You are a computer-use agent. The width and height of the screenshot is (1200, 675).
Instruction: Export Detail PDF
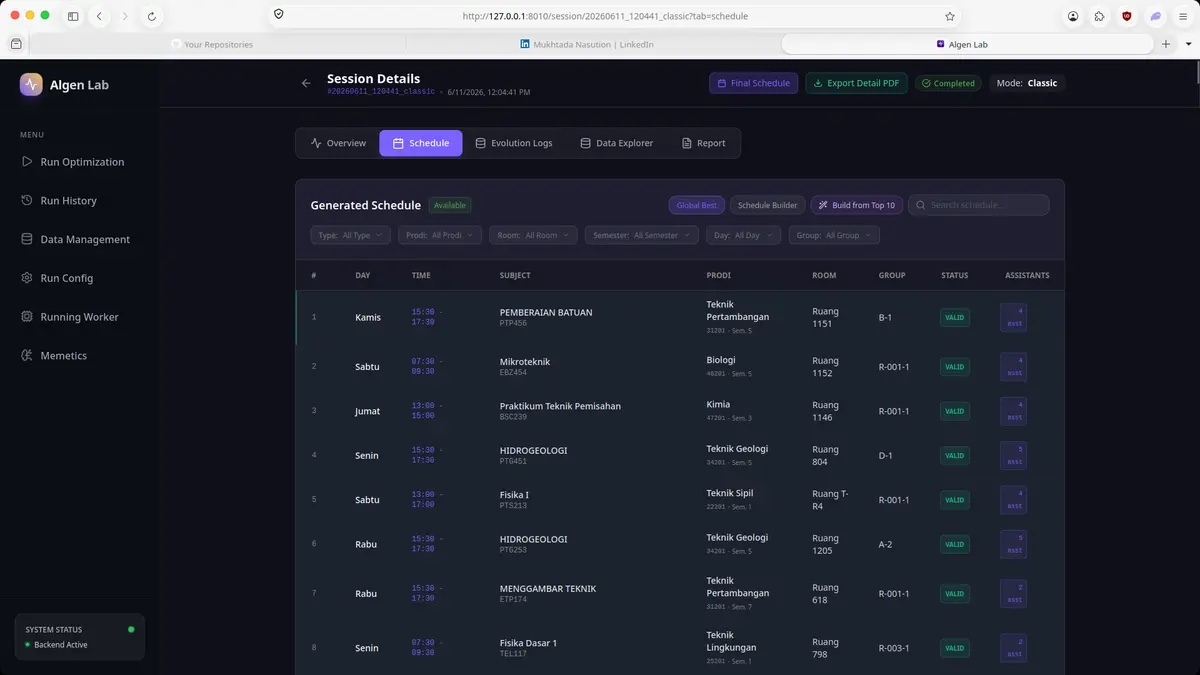pyautogui.click(x=856, y=83)
